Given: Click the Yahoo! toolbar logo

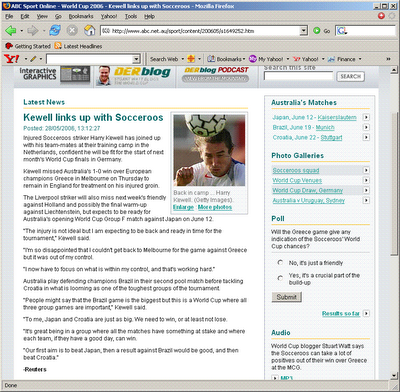Looking at the screenshot, I should (x=12, y=59).
